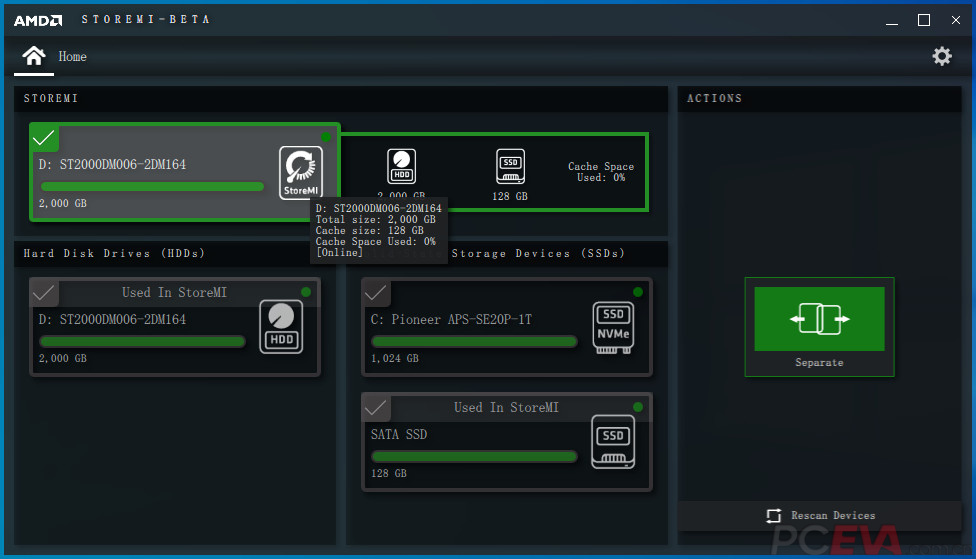The image size is (976, 559).
Task: Click '[Online]' status in the tooltip
Action: point(339,253)
